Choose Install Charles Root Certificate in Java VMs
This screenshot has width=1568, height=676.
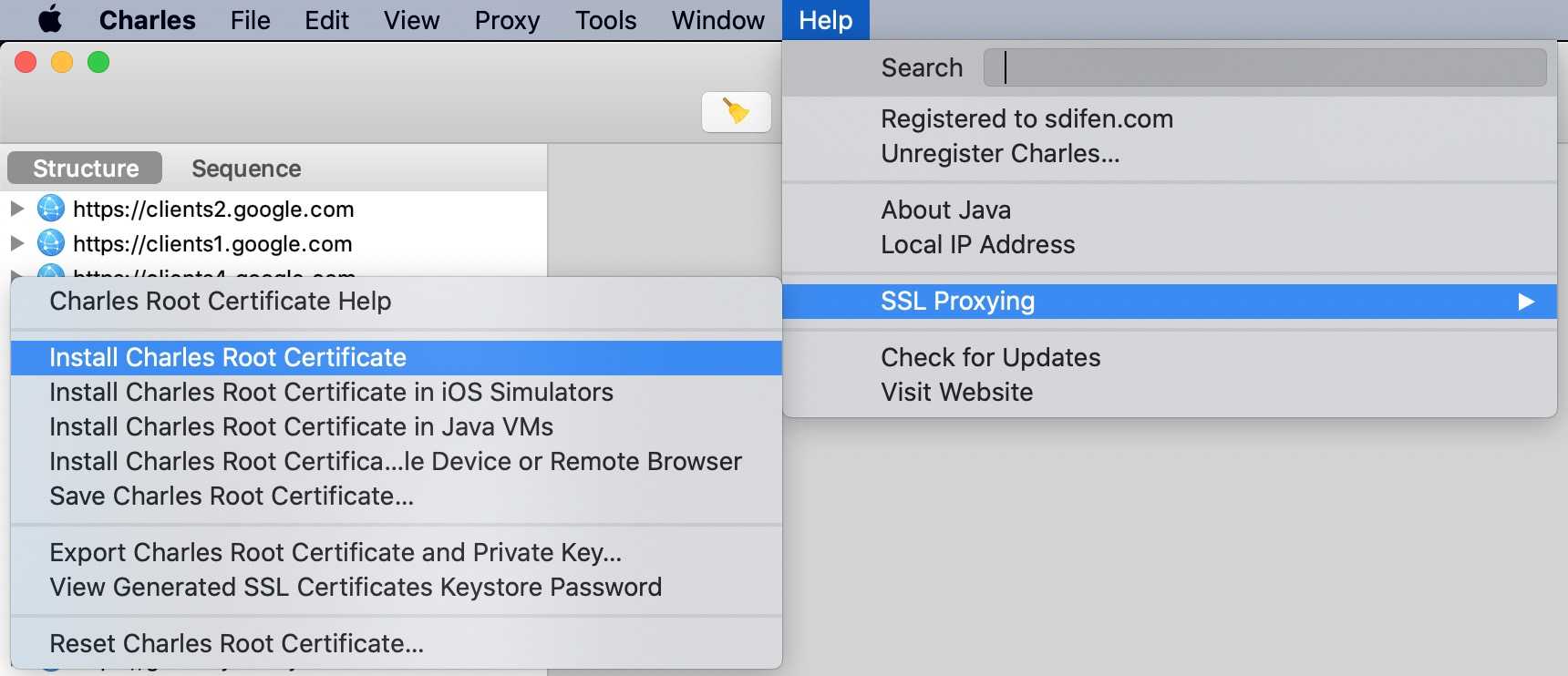pos(301,426)
